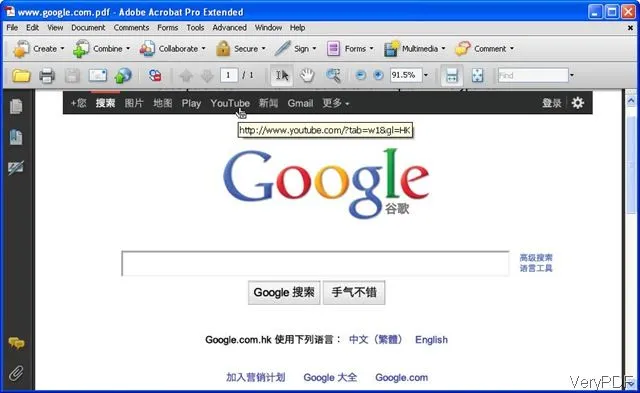Image resolution: width=640 pixels, height=393 pixels.
Task: Click the Zoom out minus button
Action: (x=360, y=75)
